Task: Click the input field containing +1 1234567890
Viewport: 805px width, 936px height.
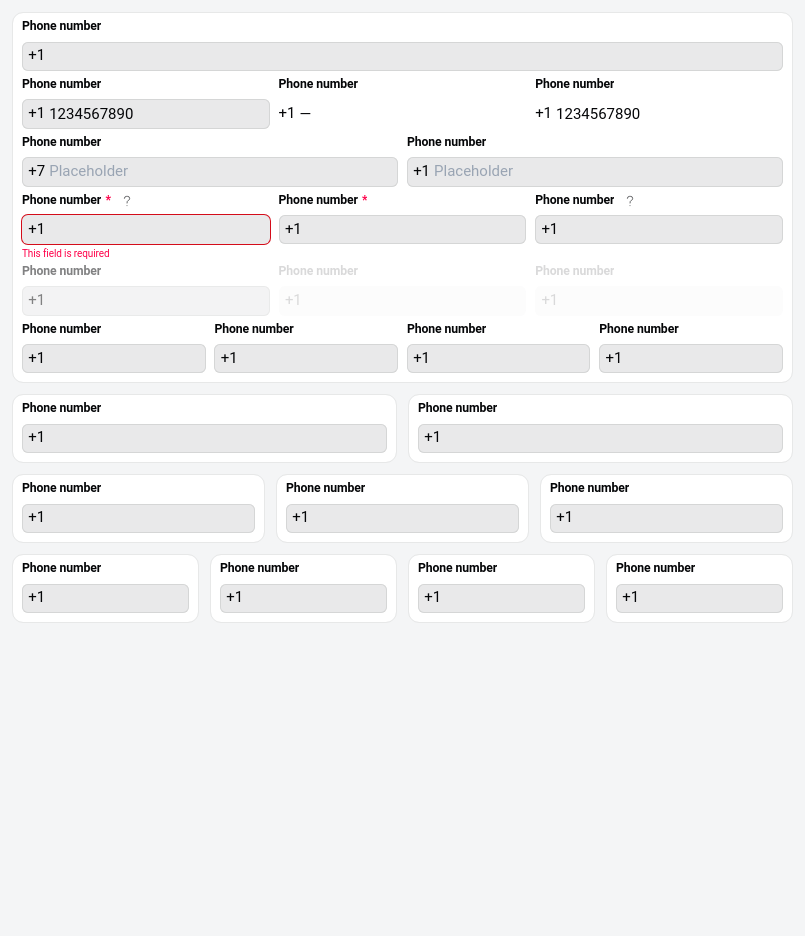Action: (146, 114)
